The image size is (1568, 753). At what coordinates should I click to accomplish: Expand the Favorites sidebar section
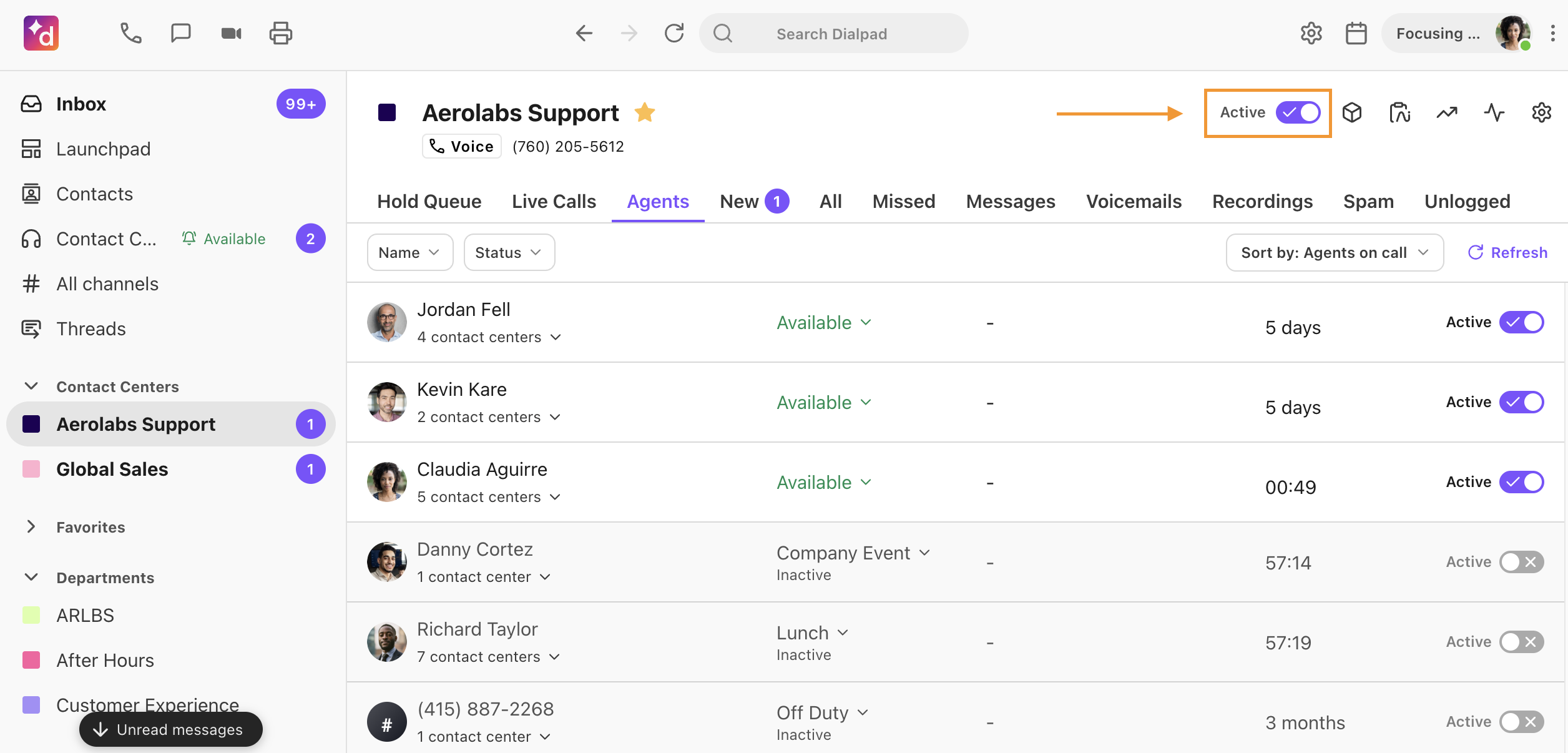(x=31, y=527)
